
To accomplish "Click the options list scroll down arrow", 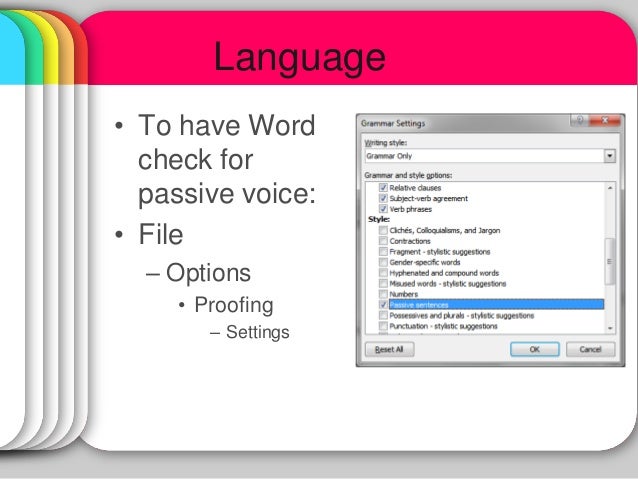I will pyautogui.click(x=610, y=328).
